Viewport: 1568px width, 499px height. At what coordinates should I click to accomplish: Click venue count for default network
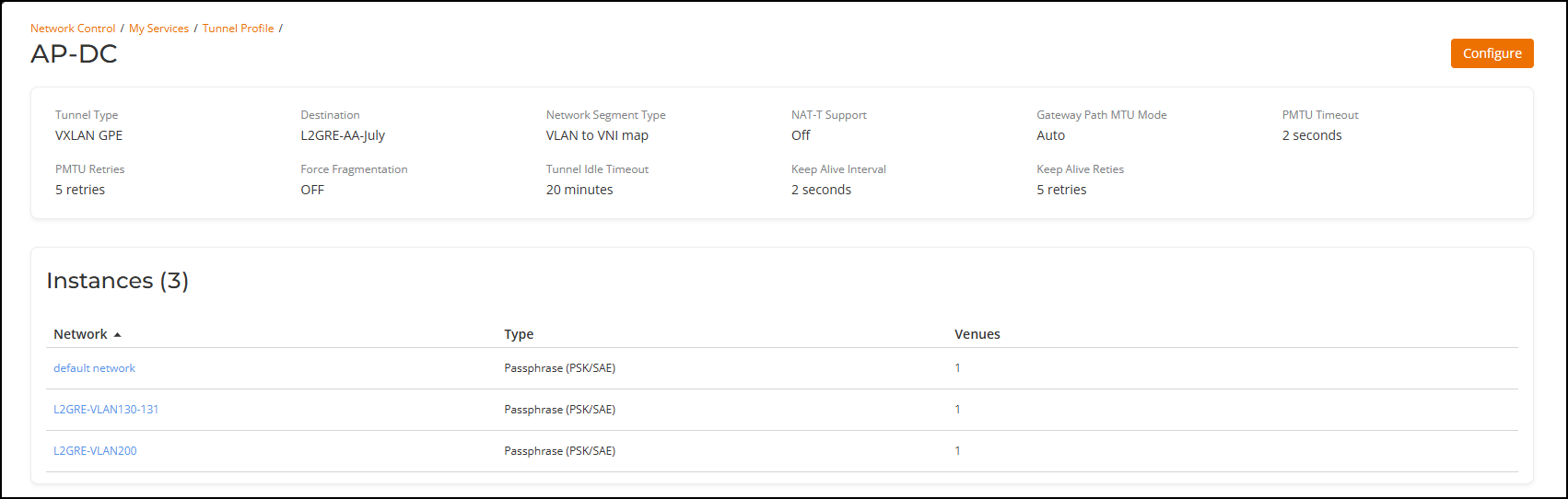click(957, 368)
